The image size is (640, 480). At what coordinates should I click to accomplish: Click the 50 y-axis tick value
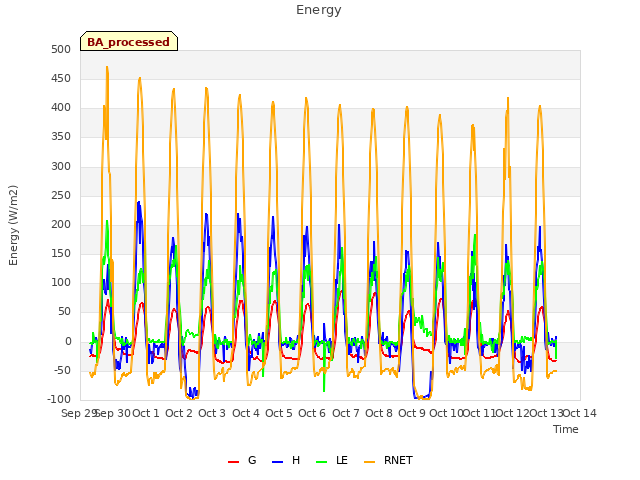pyautogui.click(x=64, y=312)
